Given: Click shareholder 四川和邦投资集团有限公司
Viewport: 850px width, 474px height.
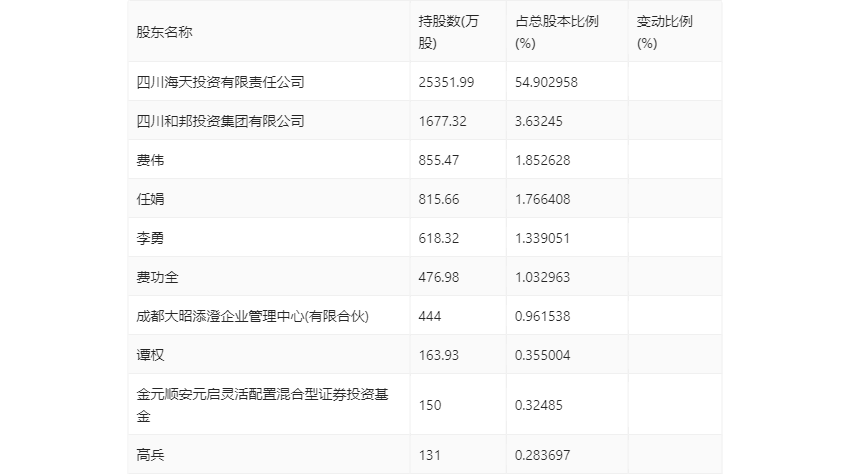Looking at the screenshot, I should point(220,121).
